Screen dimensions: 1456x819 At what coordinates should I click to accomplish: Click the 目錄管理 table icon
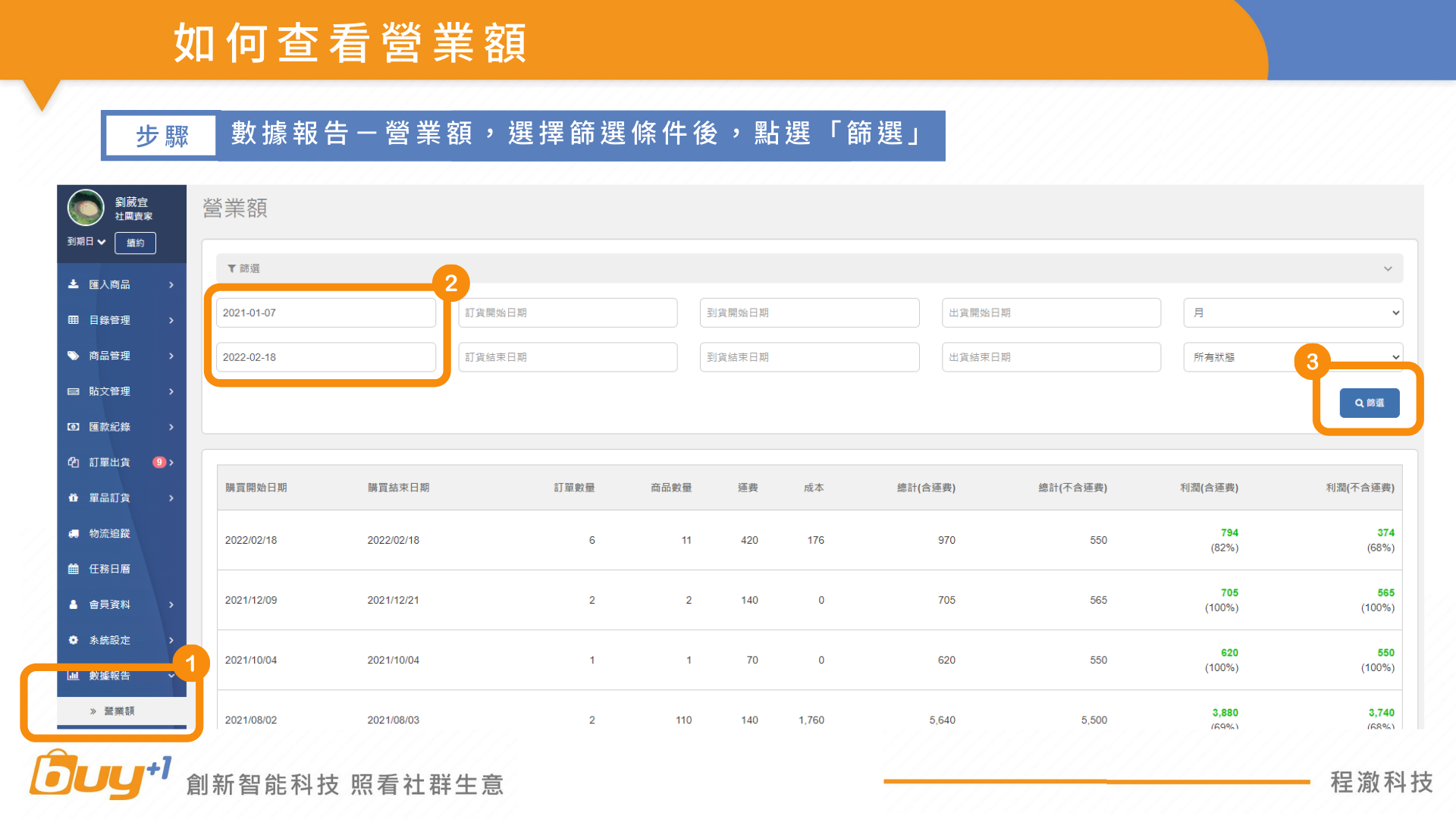pos(74,320)
